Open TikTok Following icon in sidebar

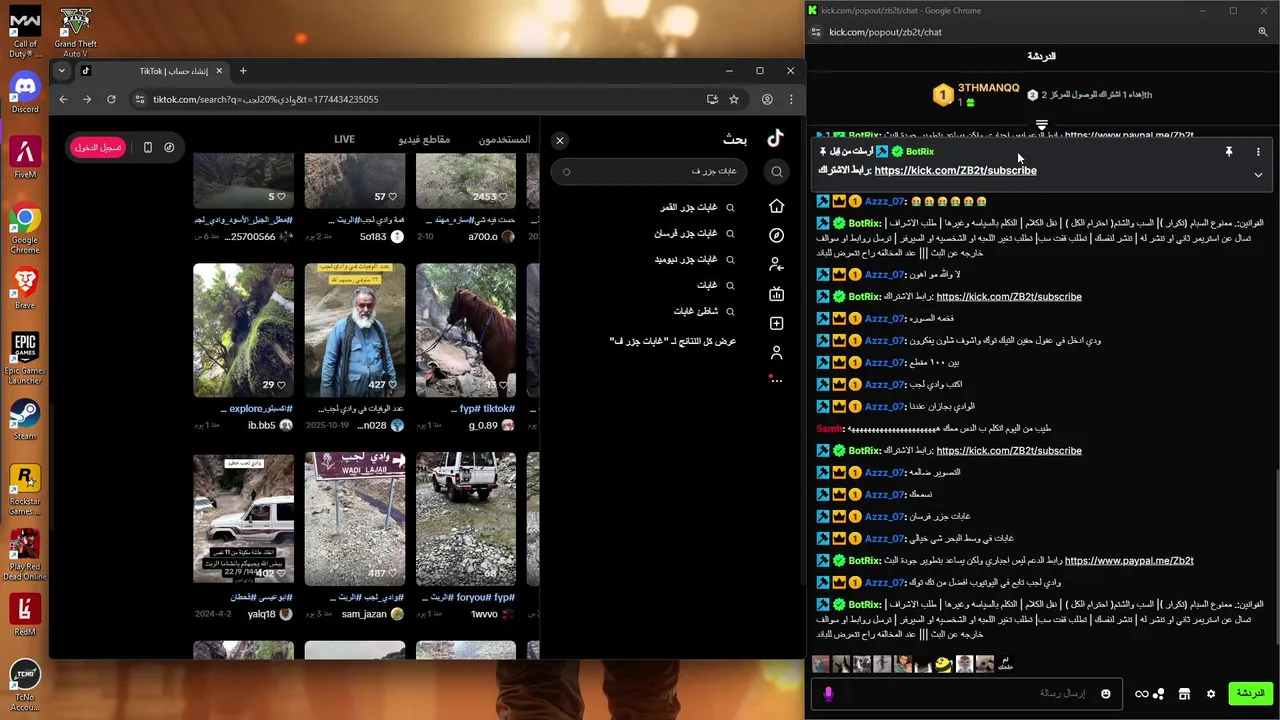coord(776,264)
